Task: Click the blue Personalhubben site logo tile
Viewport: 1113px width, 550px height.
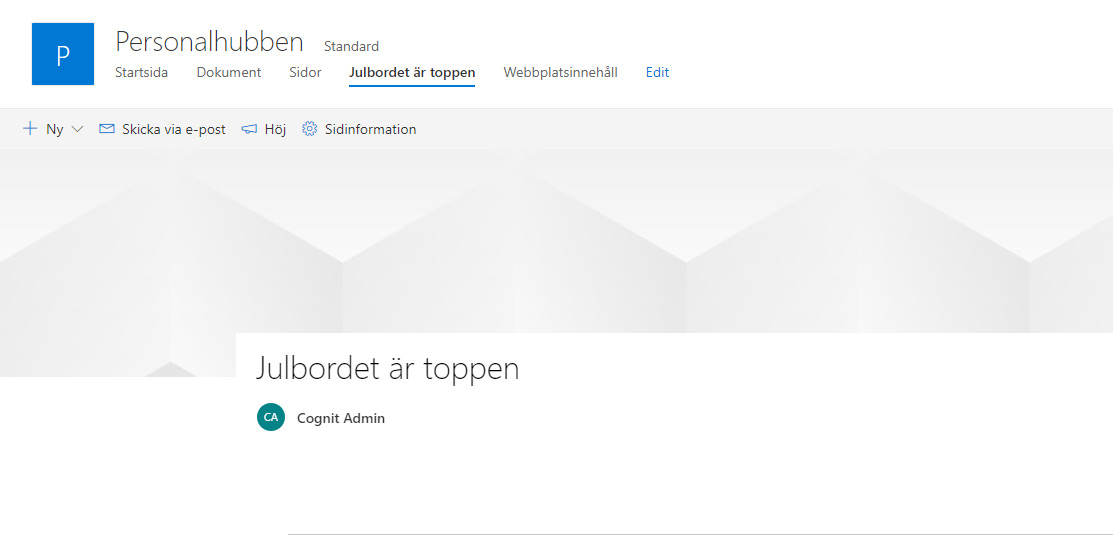Action: [x=62, y=54]
